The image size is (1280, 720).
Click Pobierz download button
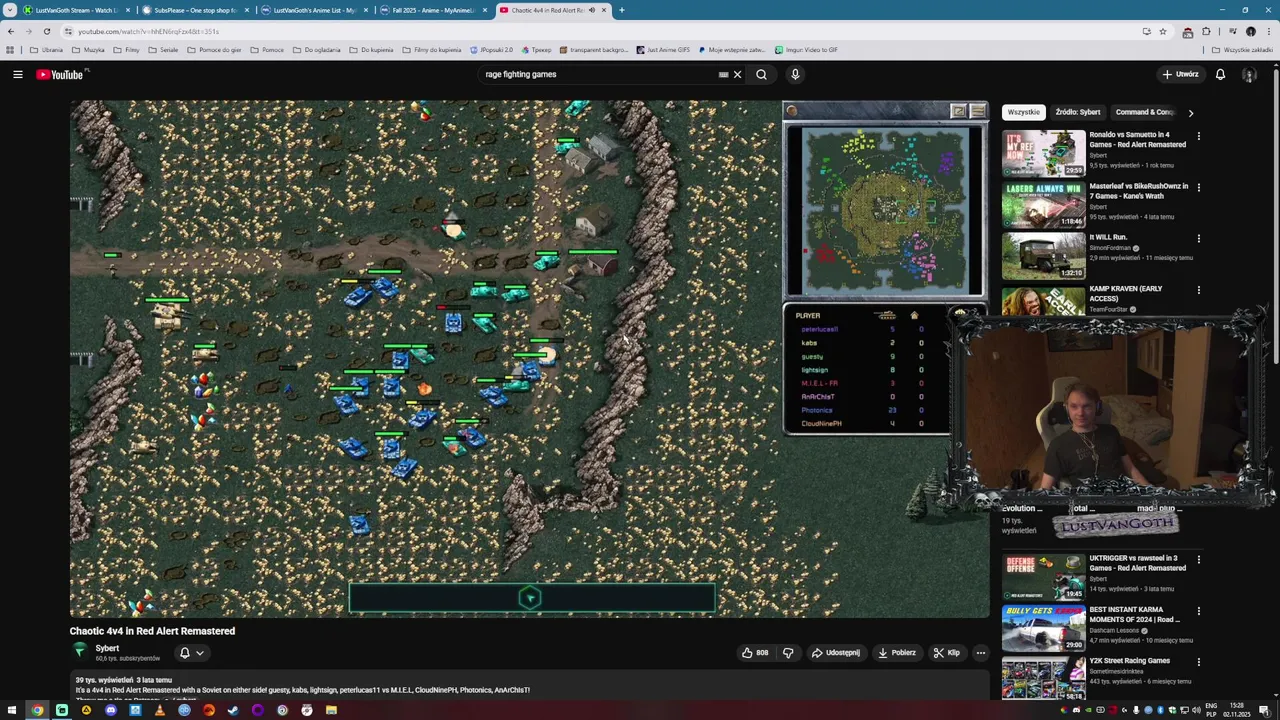pos(896,653)
